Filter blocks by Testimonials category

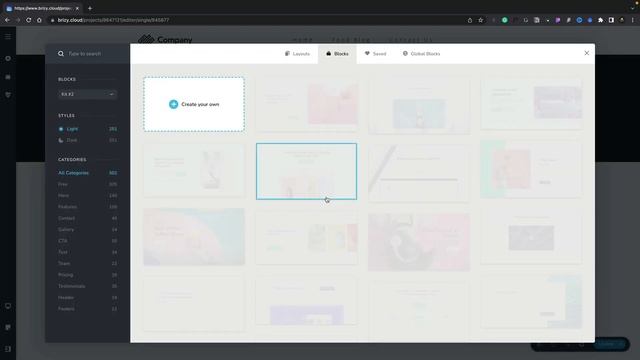click(x=87, y=286)
